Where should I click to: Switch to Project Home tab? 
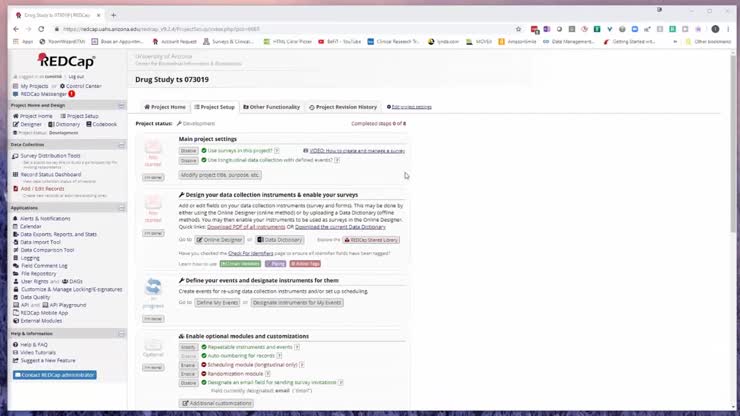165,107
